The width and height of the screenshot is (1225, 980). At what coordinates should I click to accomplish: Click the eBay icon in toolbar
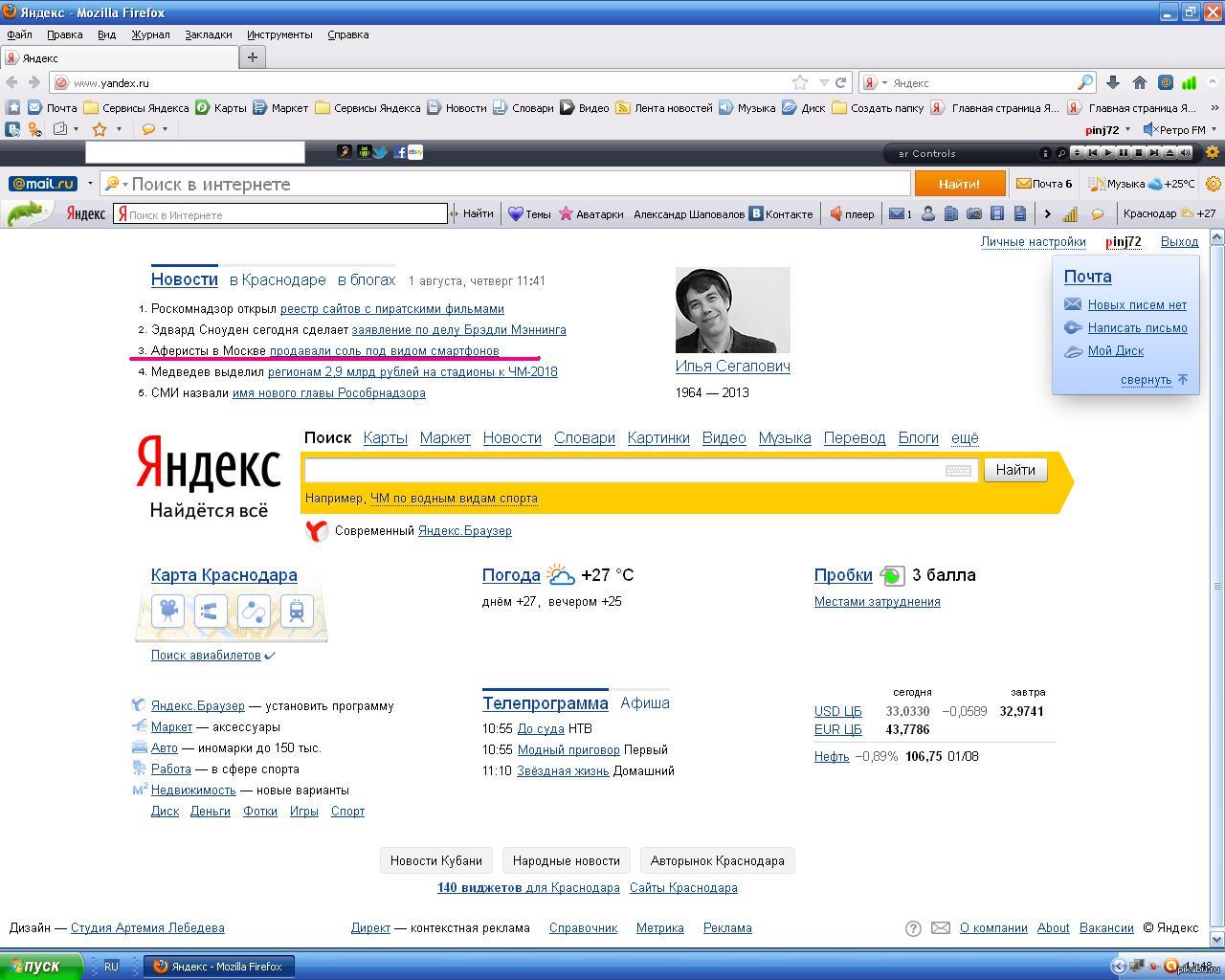tap(415, 152)
